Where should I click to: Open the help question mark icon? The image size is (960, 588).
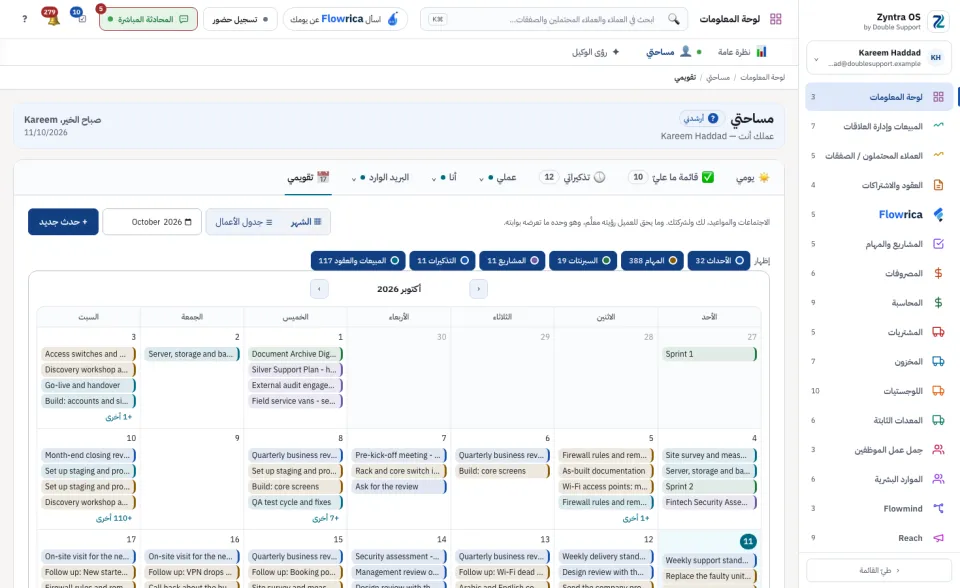[24, 19]
